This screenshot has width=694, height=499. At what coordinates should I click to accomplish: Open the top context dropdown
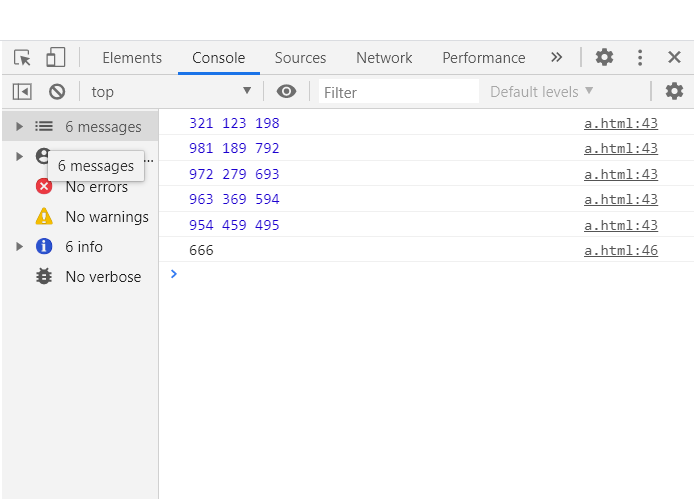(x=171, y=92)
